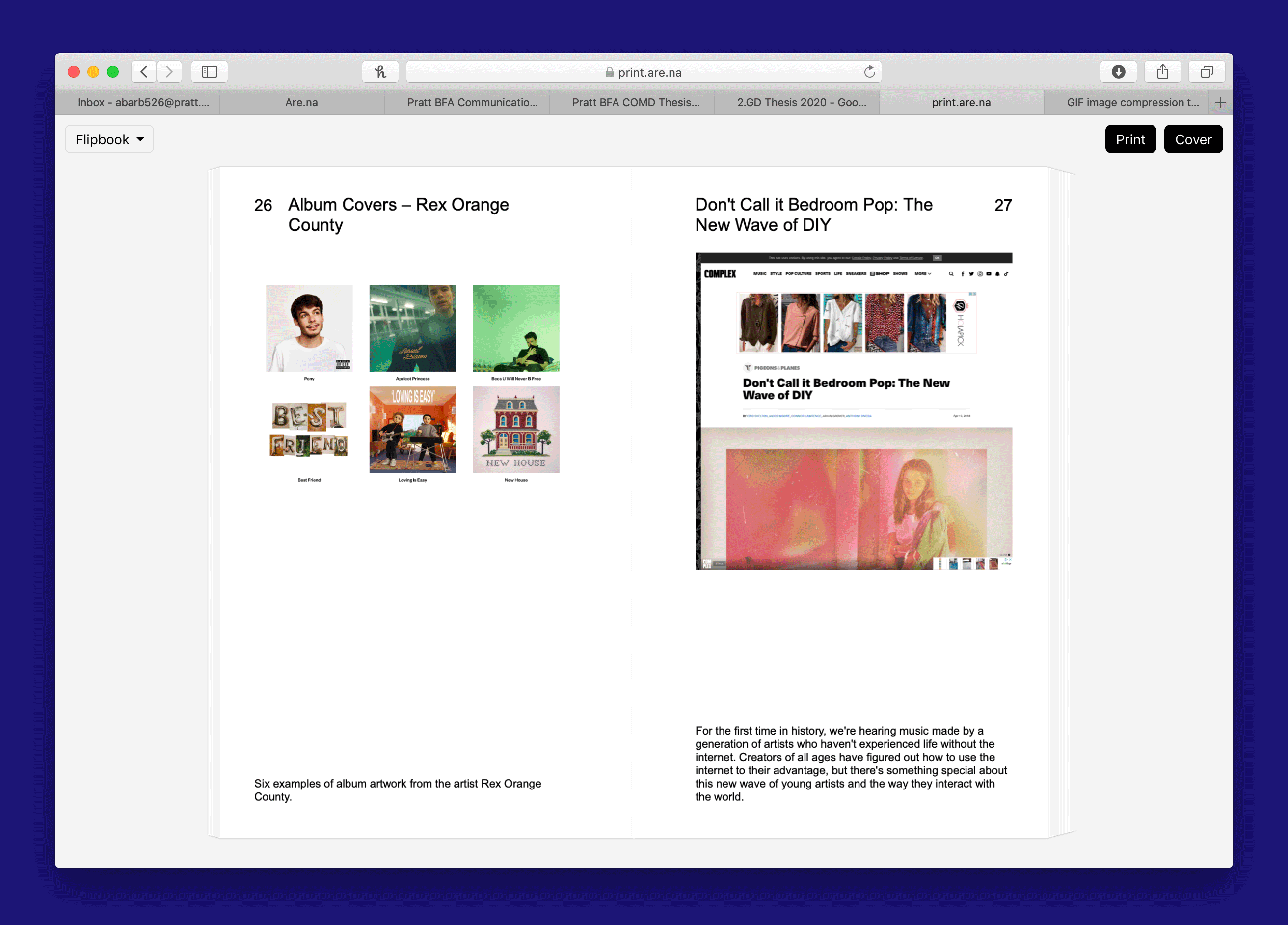Image resolution: width=1288 pixels, height=925 pixels.
Task: Go forward with the Safari forward arrow
Action: (x=169, y=72)
